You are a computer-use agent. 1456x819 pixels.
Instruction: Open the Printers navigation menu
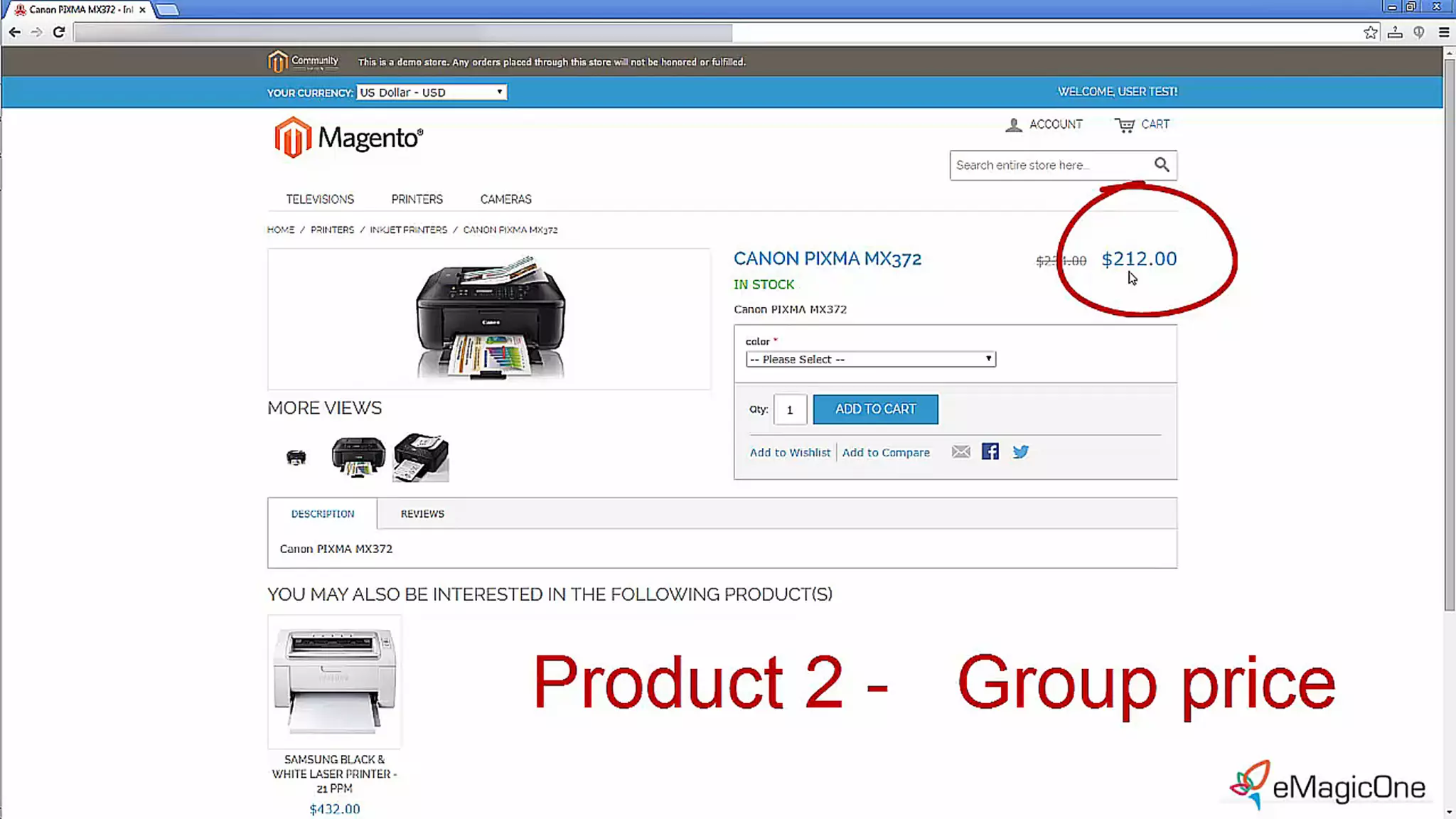coord(417,199)
